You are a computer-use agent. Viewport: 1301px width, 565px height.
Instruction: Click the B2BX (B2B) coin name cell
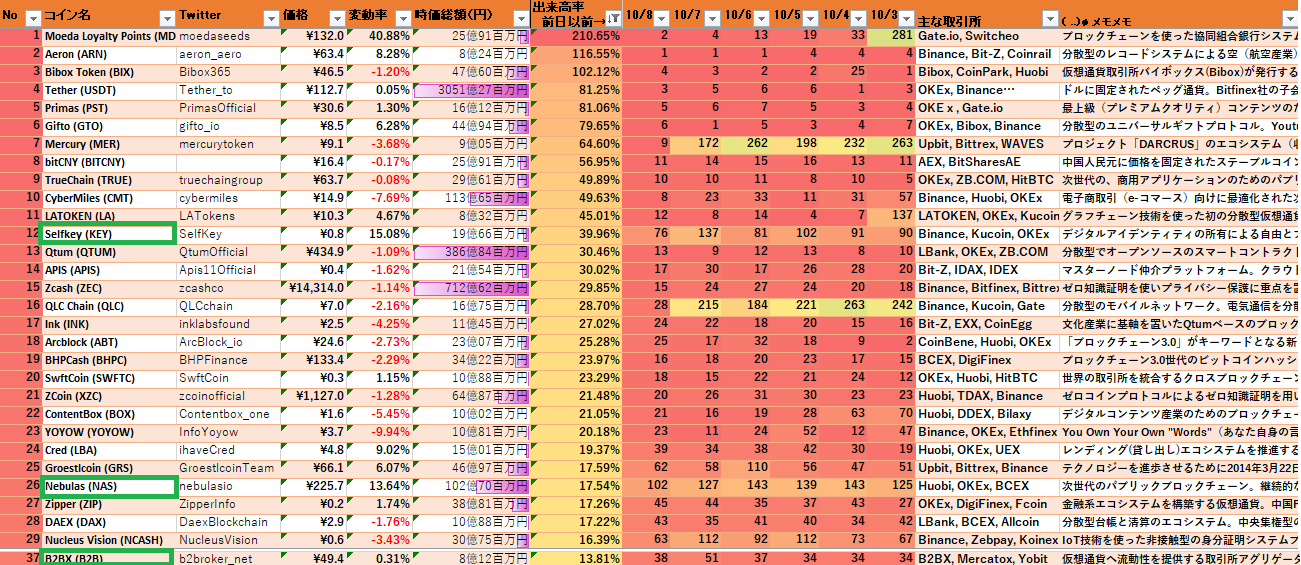(107, 558)
